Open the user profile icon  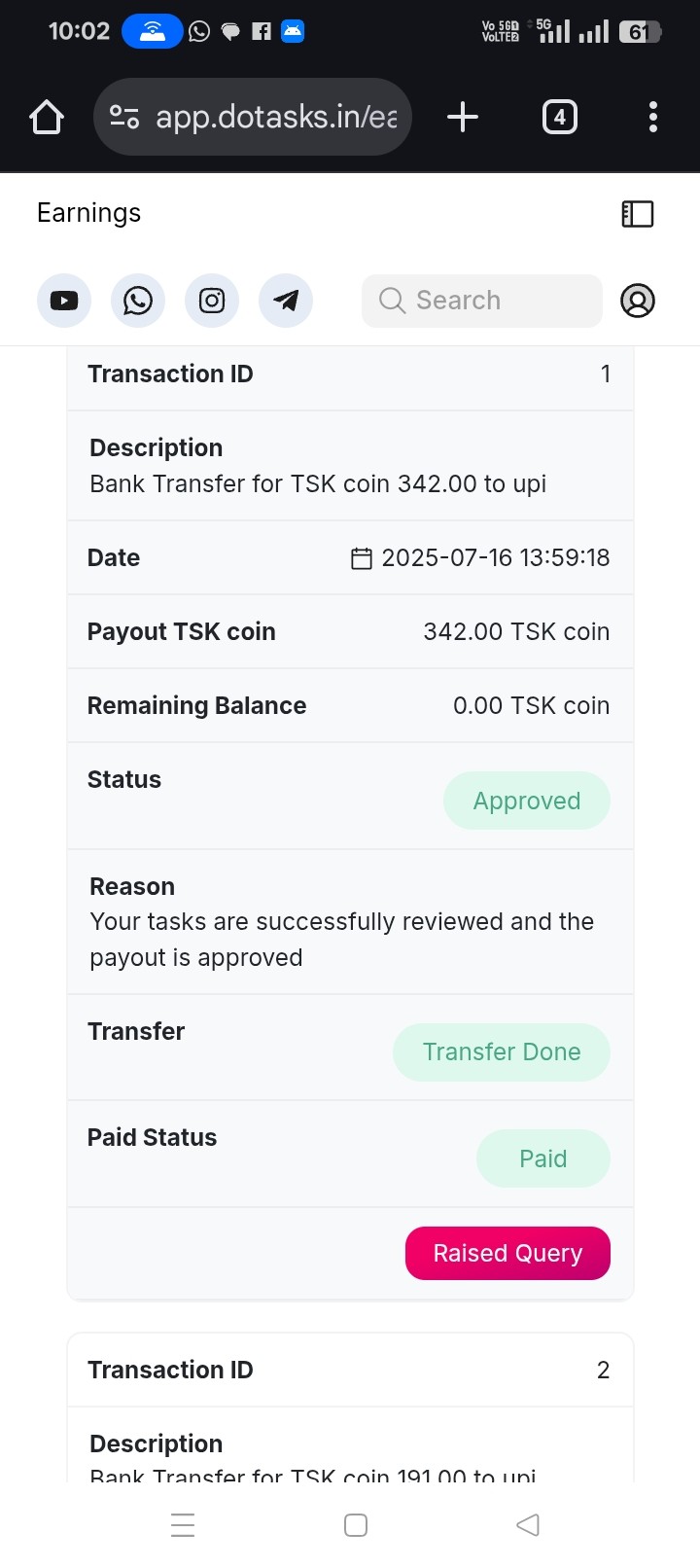click(x=638, y=301)
